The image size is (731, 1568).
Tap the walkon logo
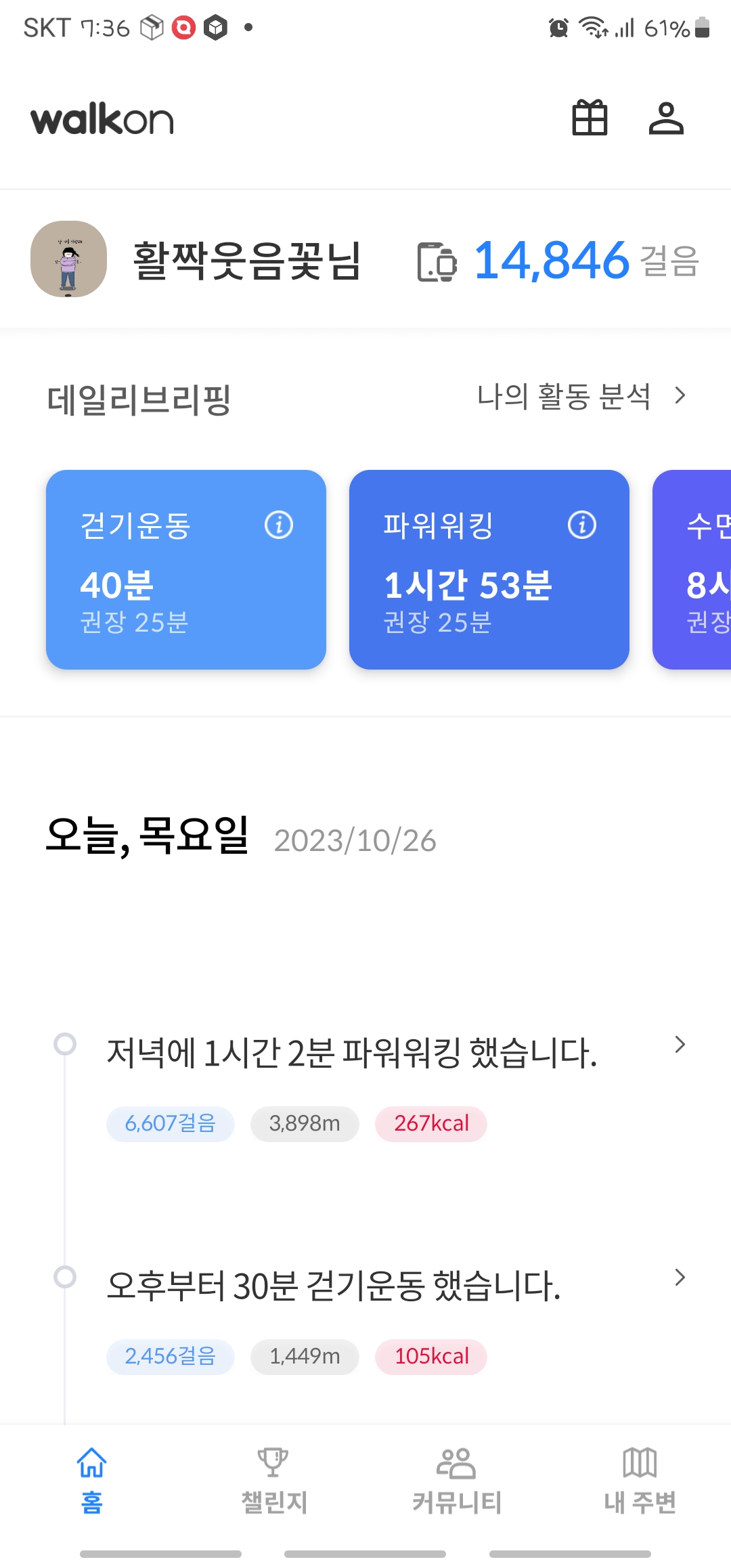pyautogui.click(x=102, y=120)
